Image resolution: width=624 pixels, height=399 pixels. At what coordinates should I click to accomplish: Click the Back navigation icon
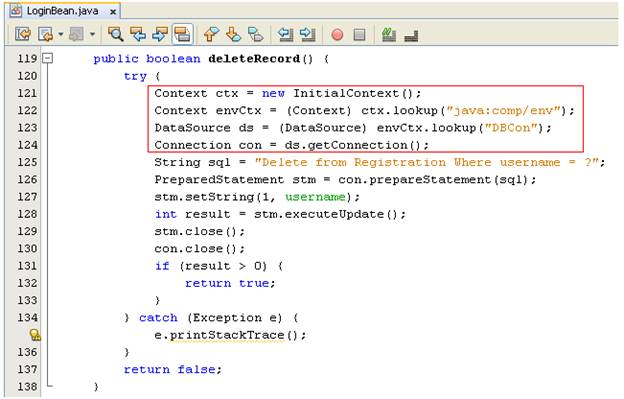pos(45,34)
